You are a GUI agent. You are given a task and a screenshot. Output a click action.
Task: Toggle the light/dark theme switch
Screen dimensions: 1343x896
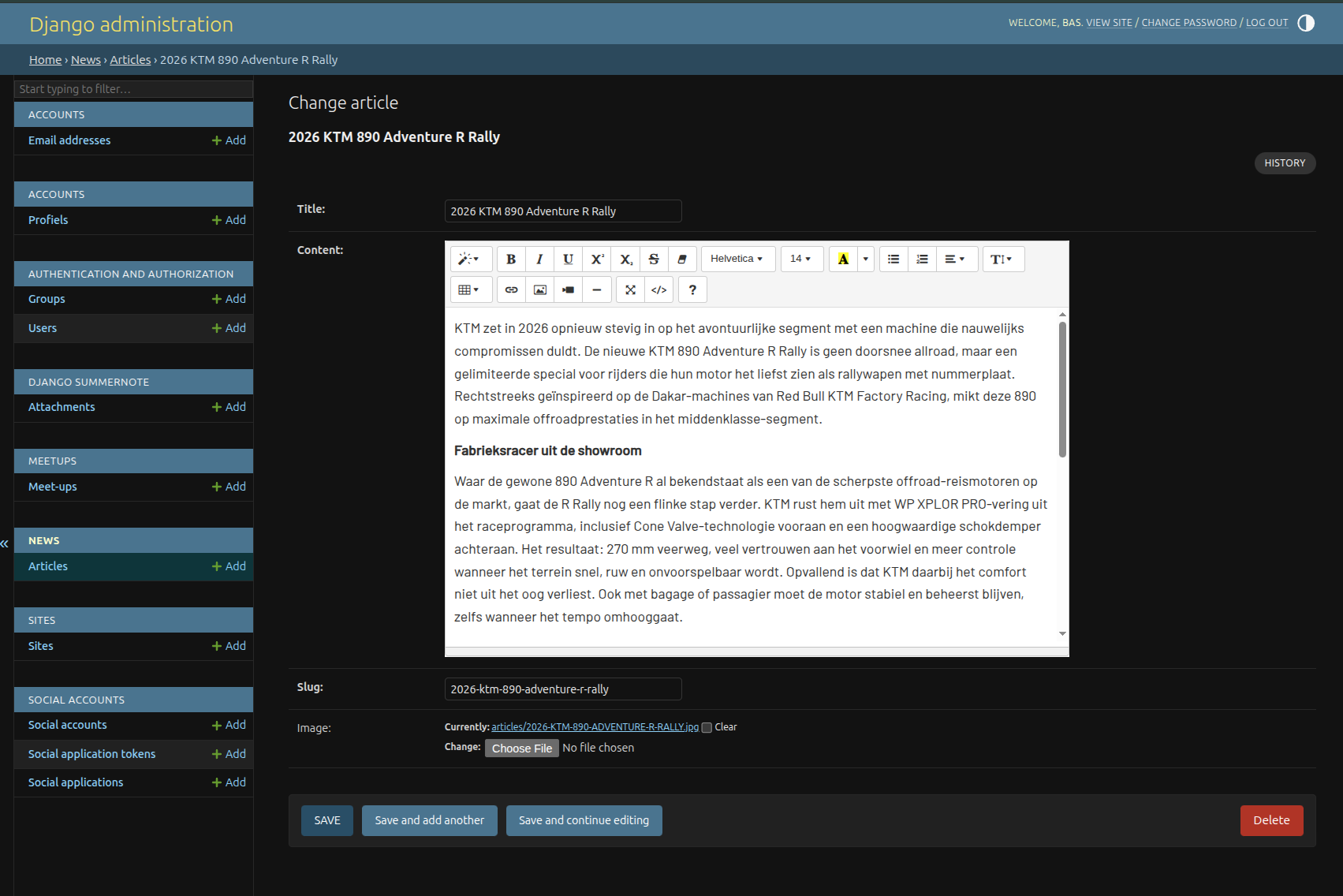pos(1306,23)
